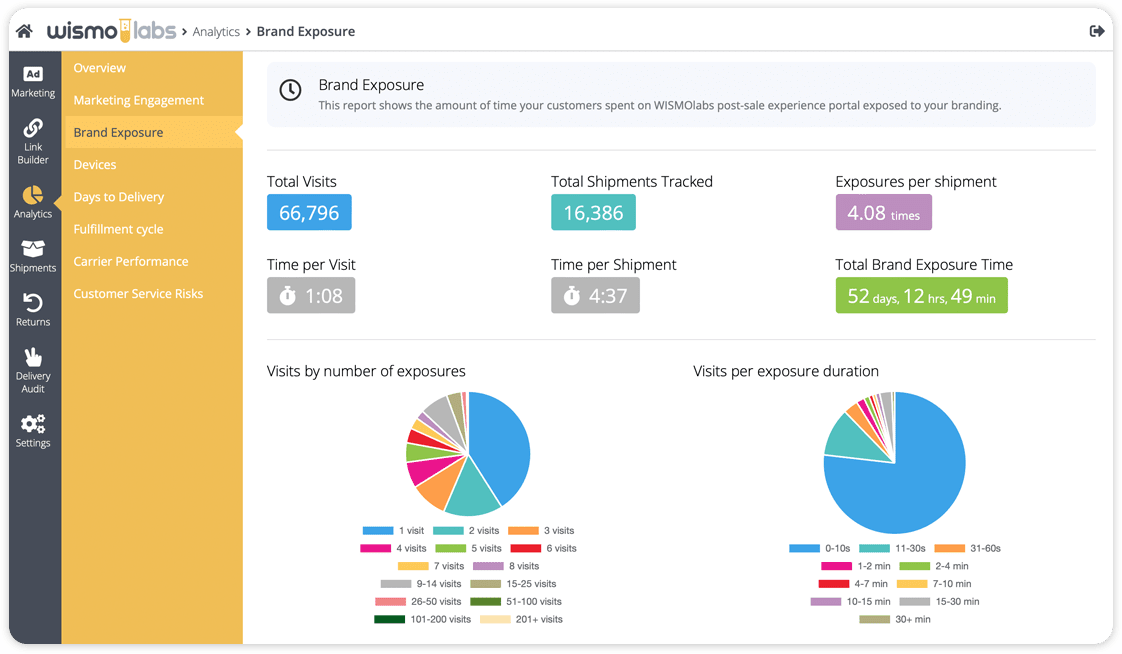Viewport: 1122px width, 654px height.
Task: Select the Devices report
Action: pyautogui.click(x=94, y=165)
